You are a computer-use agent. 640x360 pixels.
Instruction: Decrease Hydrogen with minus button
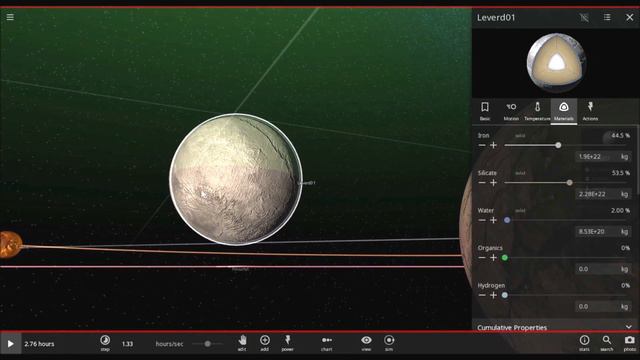(482, 295)
